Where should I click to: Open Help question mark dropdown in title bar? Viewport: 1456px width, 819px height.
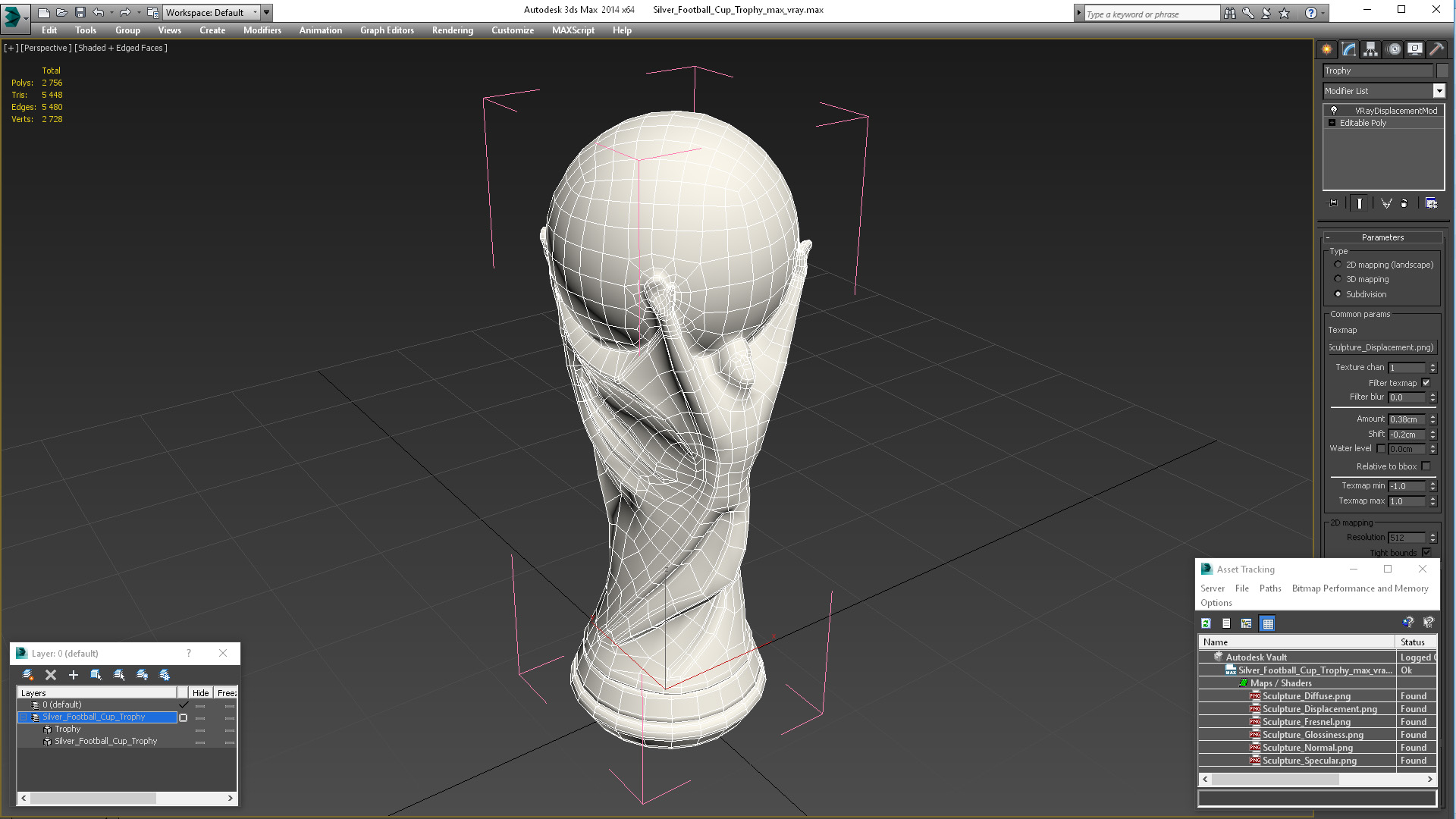(1323, 13)
